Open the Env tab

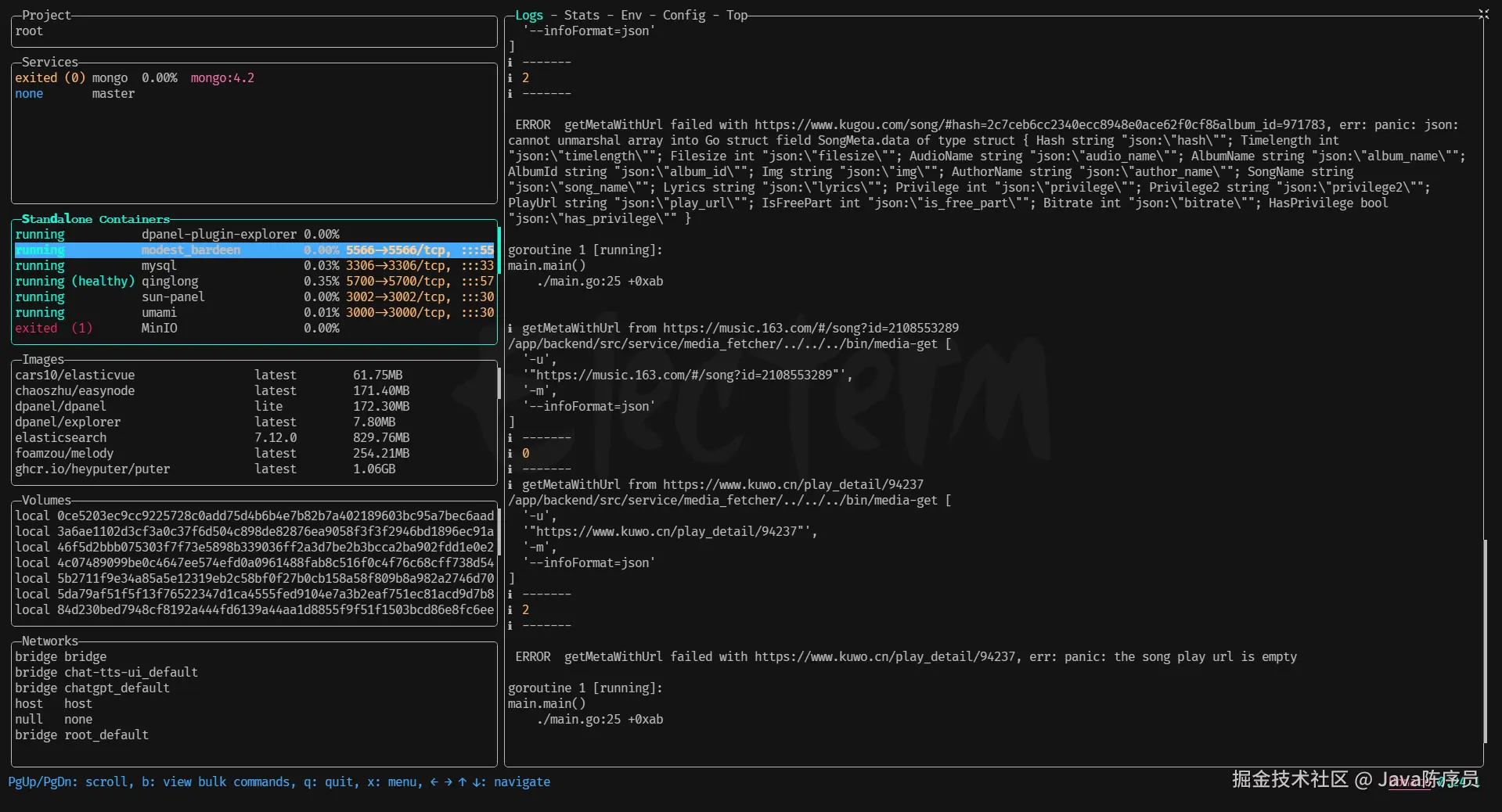click(x=631, y=15)
